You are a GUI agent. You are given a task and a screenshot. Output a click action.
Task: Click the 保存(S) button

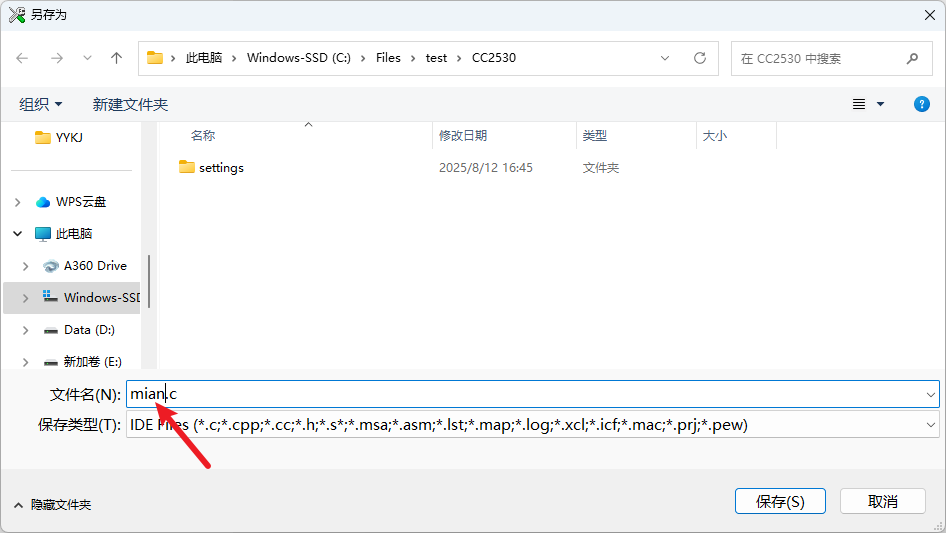click(x=780, y=502)
